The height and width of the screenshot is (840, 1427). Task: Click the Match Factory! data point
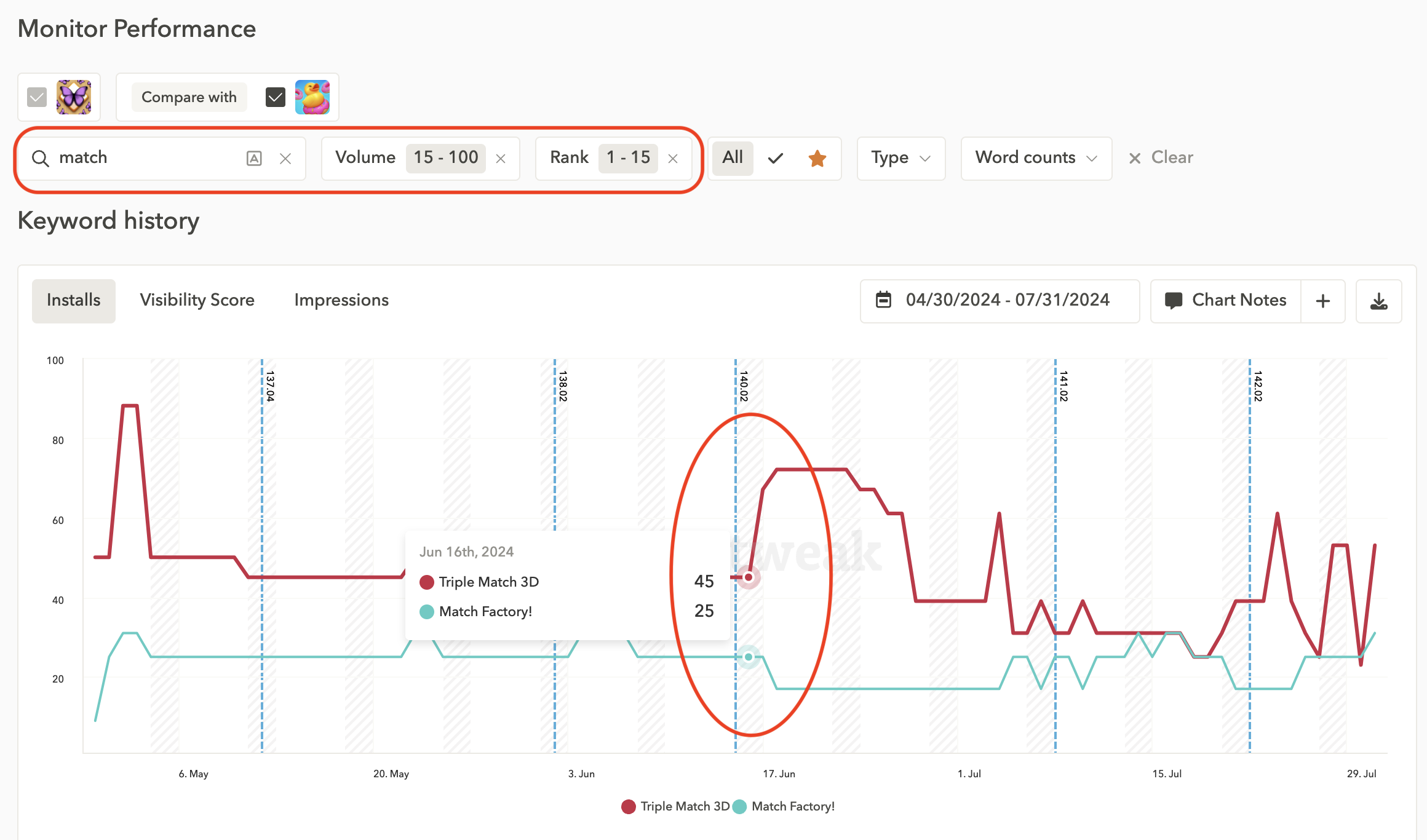pyautogui.click(x=749, y=657)
